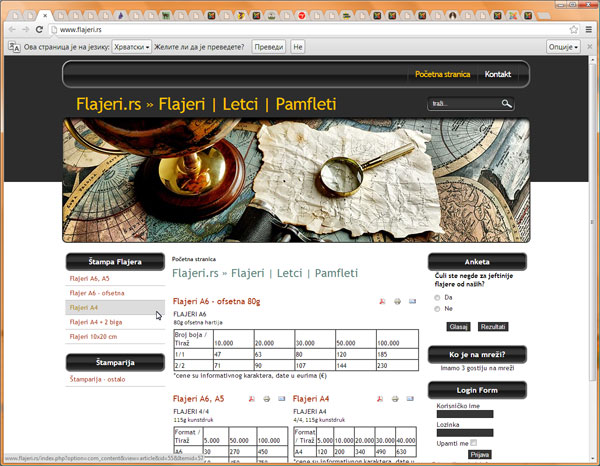Click the search magnifier icon in site header
This screenshot has width=600, height=466.
pos(507,103)
